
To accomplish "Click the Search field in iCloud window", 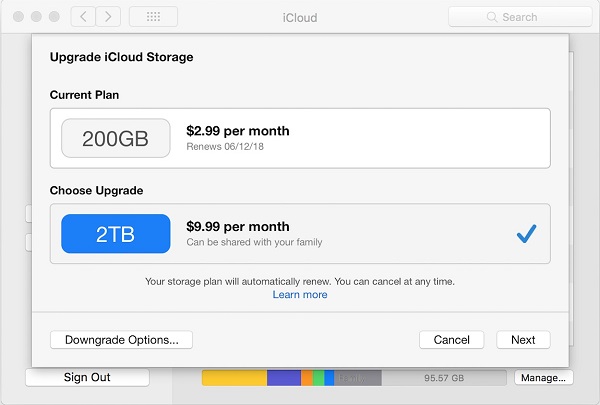I will (x=520, y=17).
